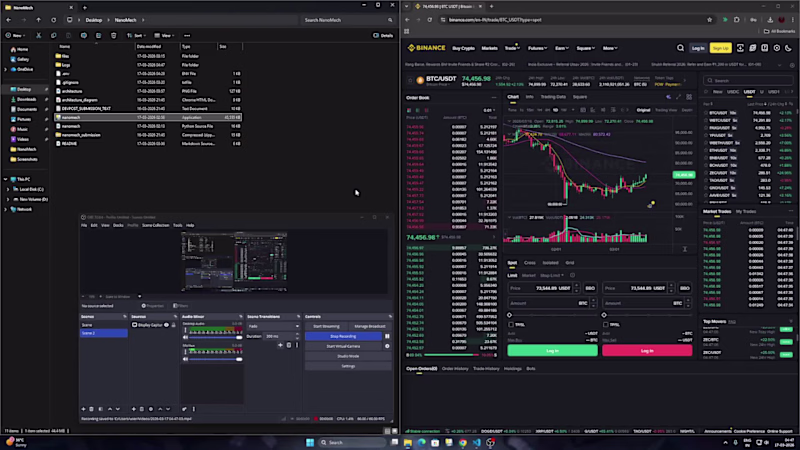Click Stop Recording in OBS
This screenshot has height=450, width=800.
(343, 336)
